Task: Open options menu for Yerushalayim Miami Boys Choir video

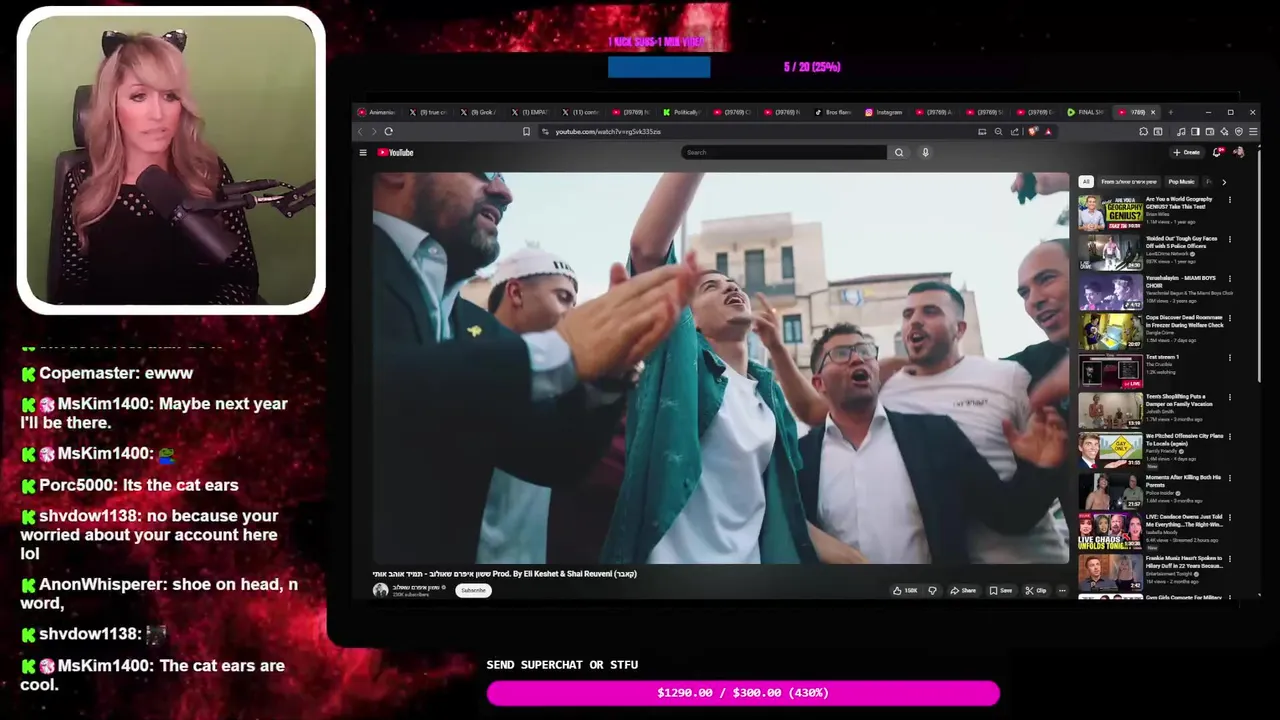Action: (1230, 279)
